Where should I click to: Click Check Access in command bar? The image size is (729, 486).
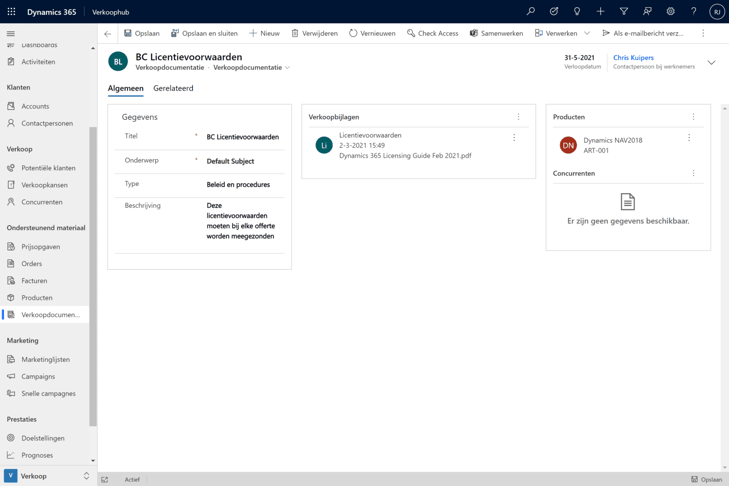(x=432, y=33)
